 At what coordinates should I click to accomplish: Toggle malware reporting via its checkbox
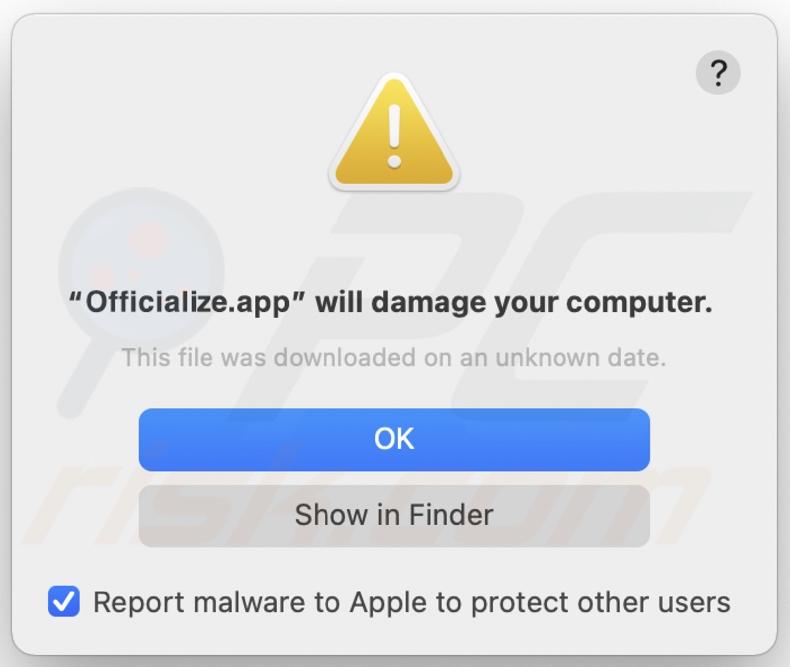point(64,602)
